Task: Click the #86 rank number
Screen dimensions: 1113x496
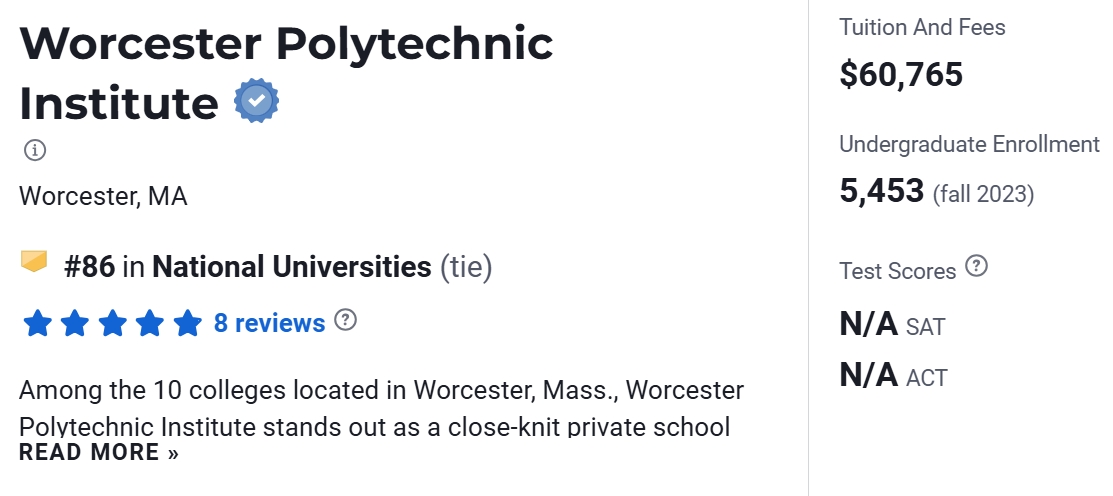Action: point(89,267)
